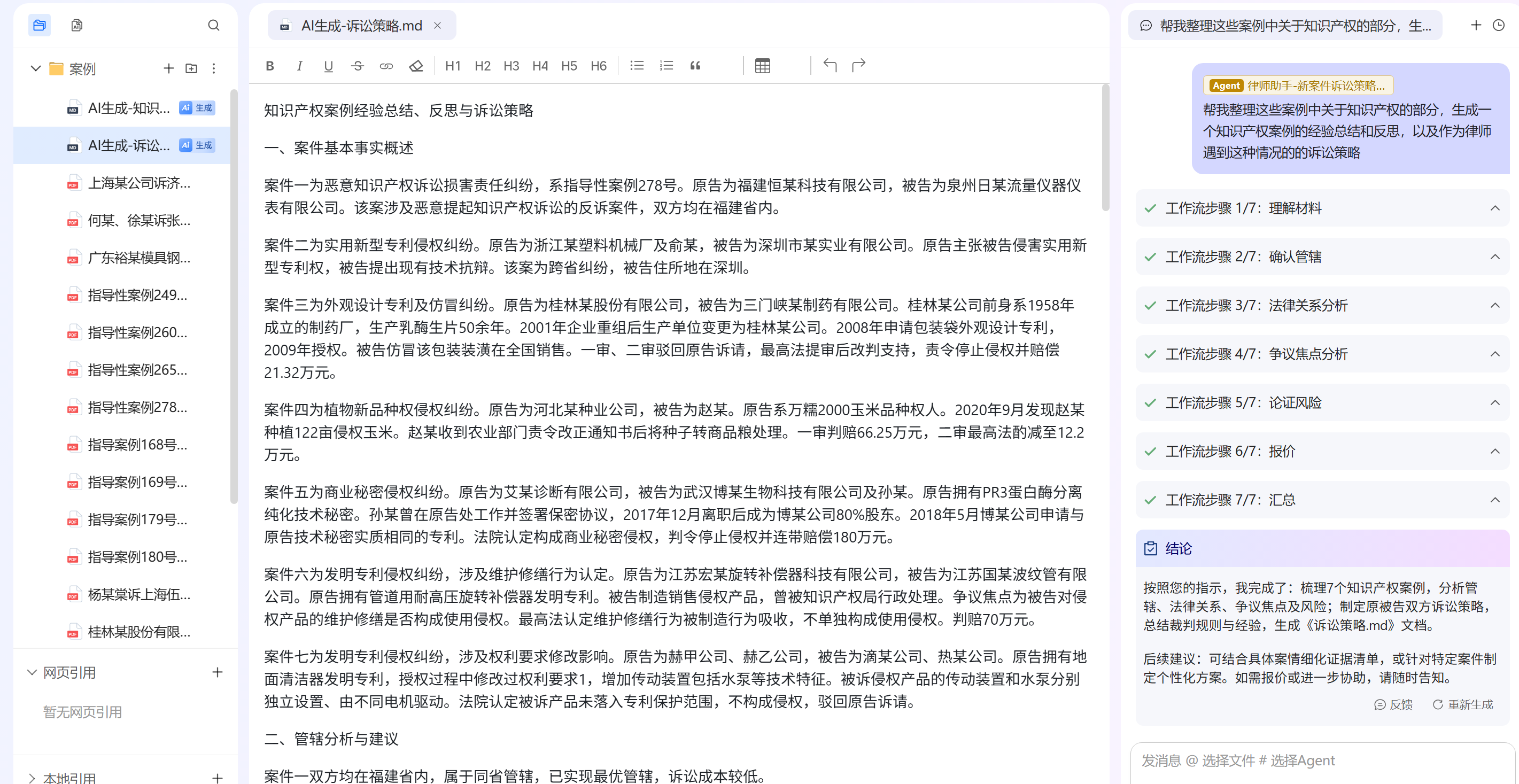Apply H2 heading from the toolbar
Screen dimensions: 1519x784
coord(482,65)
